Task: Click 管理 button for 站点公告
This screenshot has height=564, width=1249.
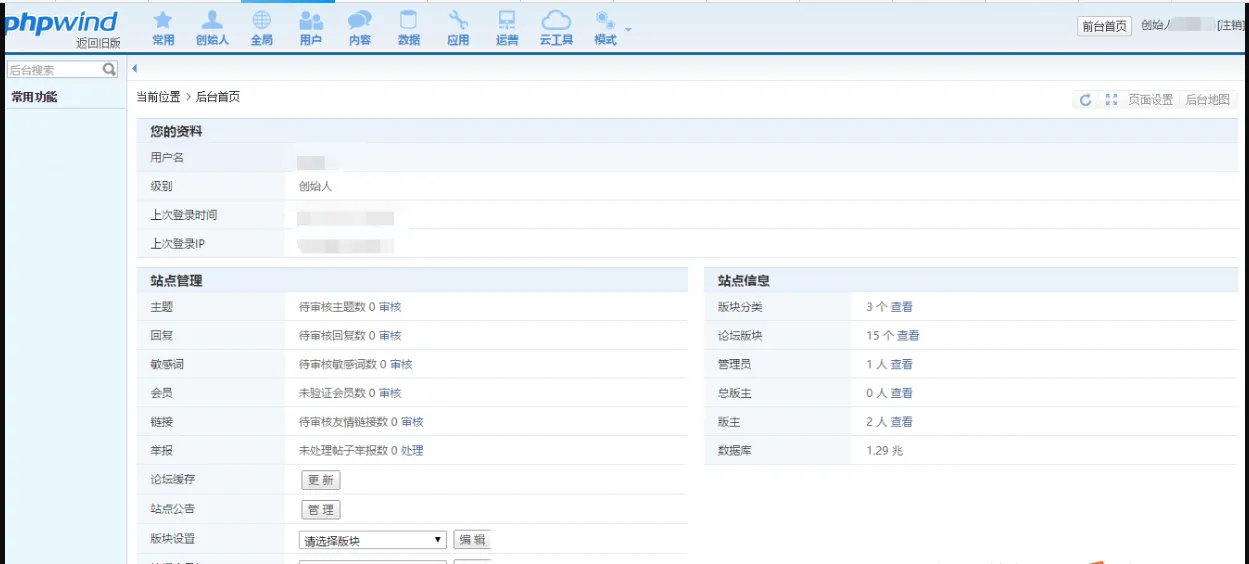Action: pyautogui.click(x=320, y=510)
